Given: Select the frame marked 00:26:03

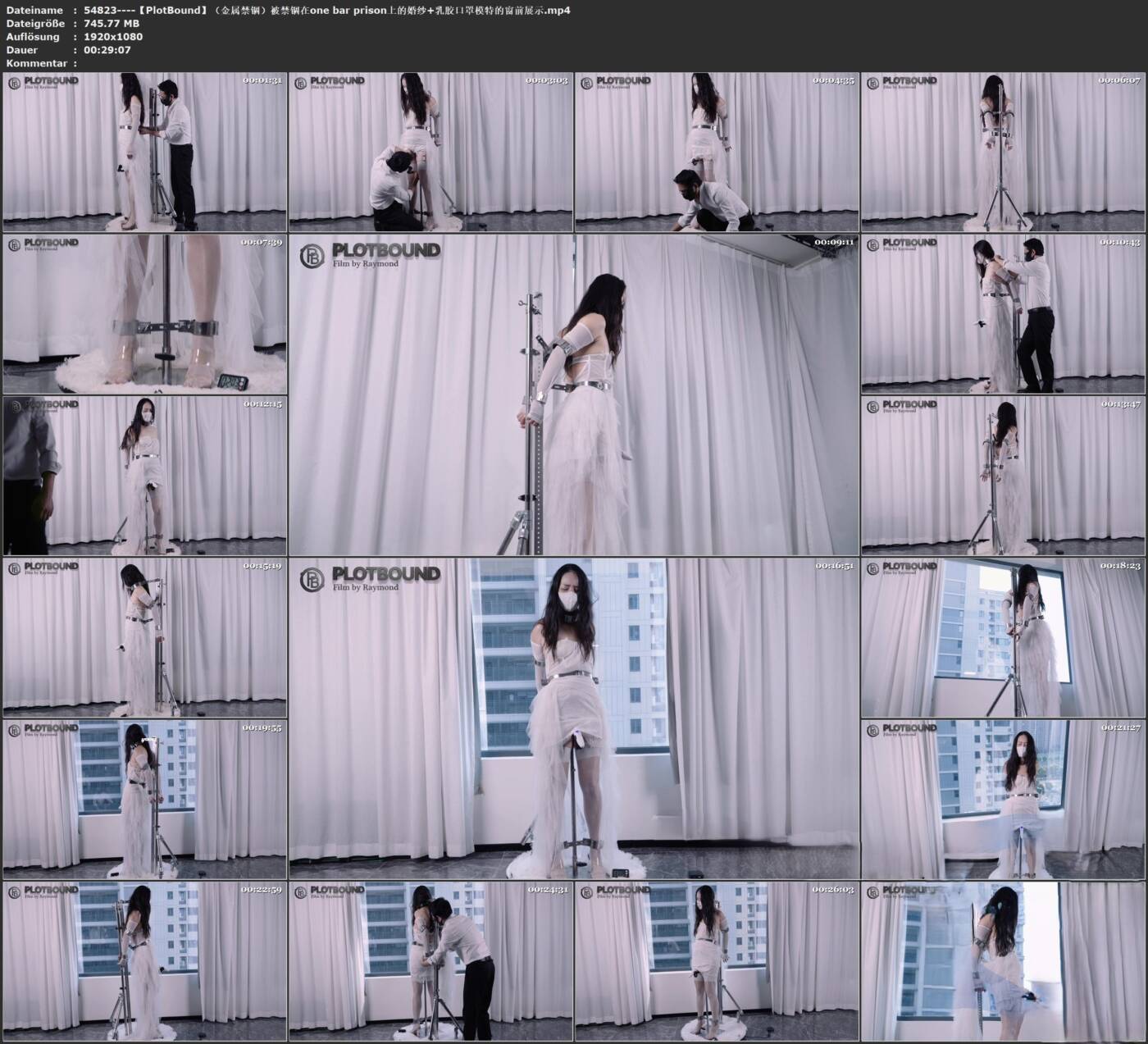Looking at the screenshot, I should coord(717,961).
